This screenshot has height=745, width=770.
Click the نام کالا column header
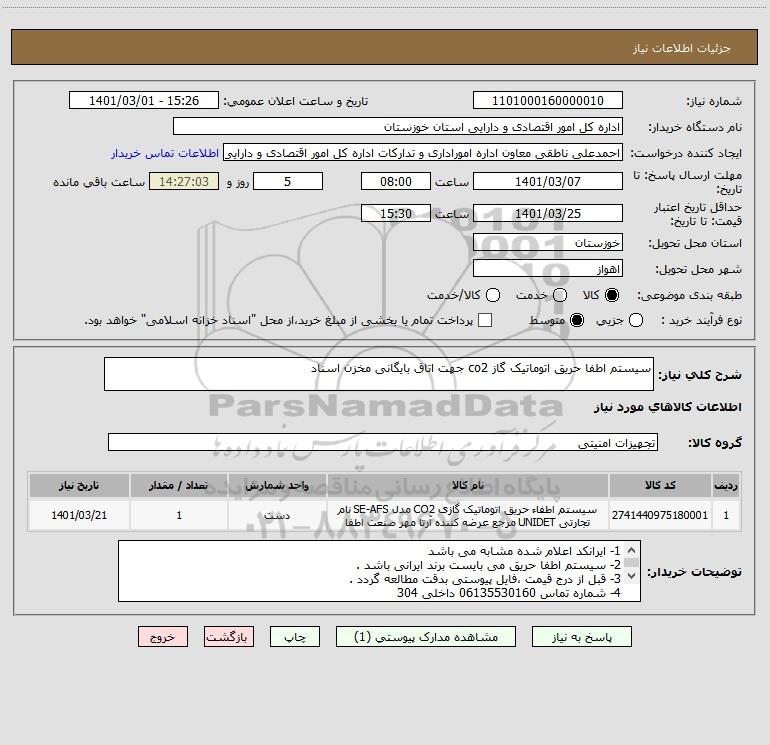[x=468, y=486]
